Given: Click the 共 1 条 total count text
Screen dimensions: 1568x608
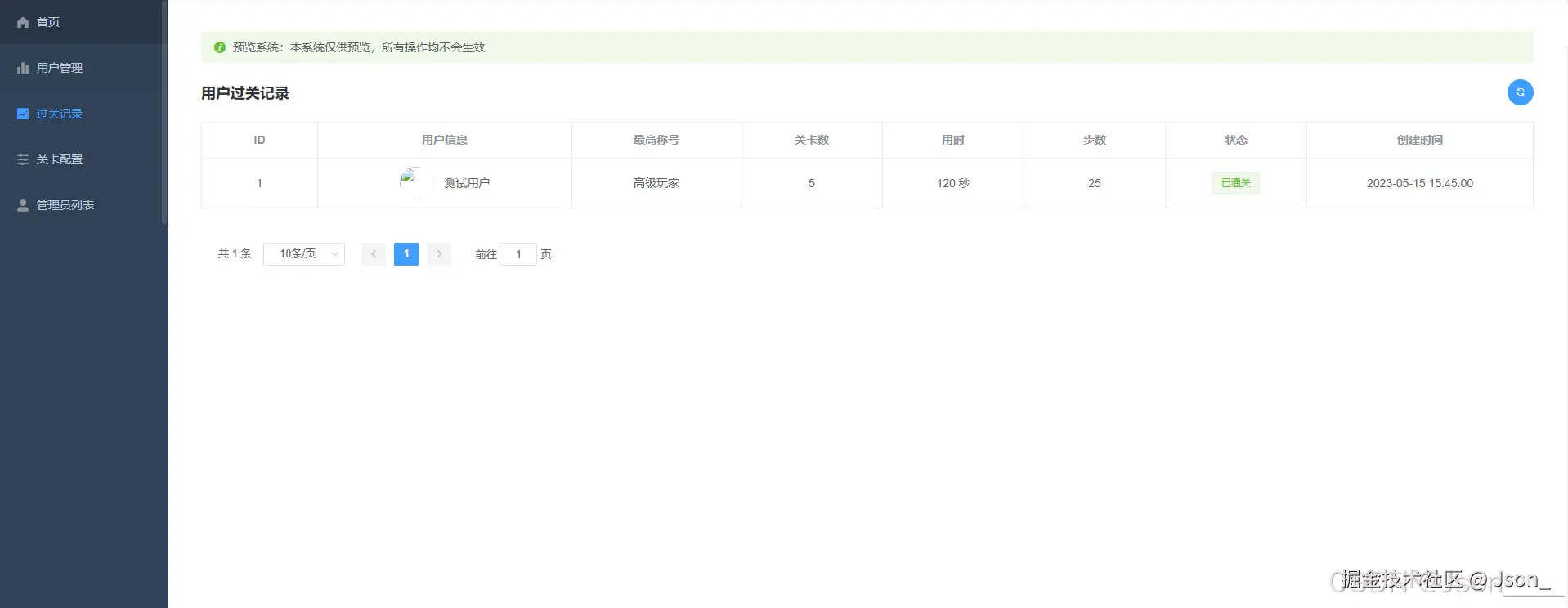Looking at the screenshot, I should (x=235, y=254).
